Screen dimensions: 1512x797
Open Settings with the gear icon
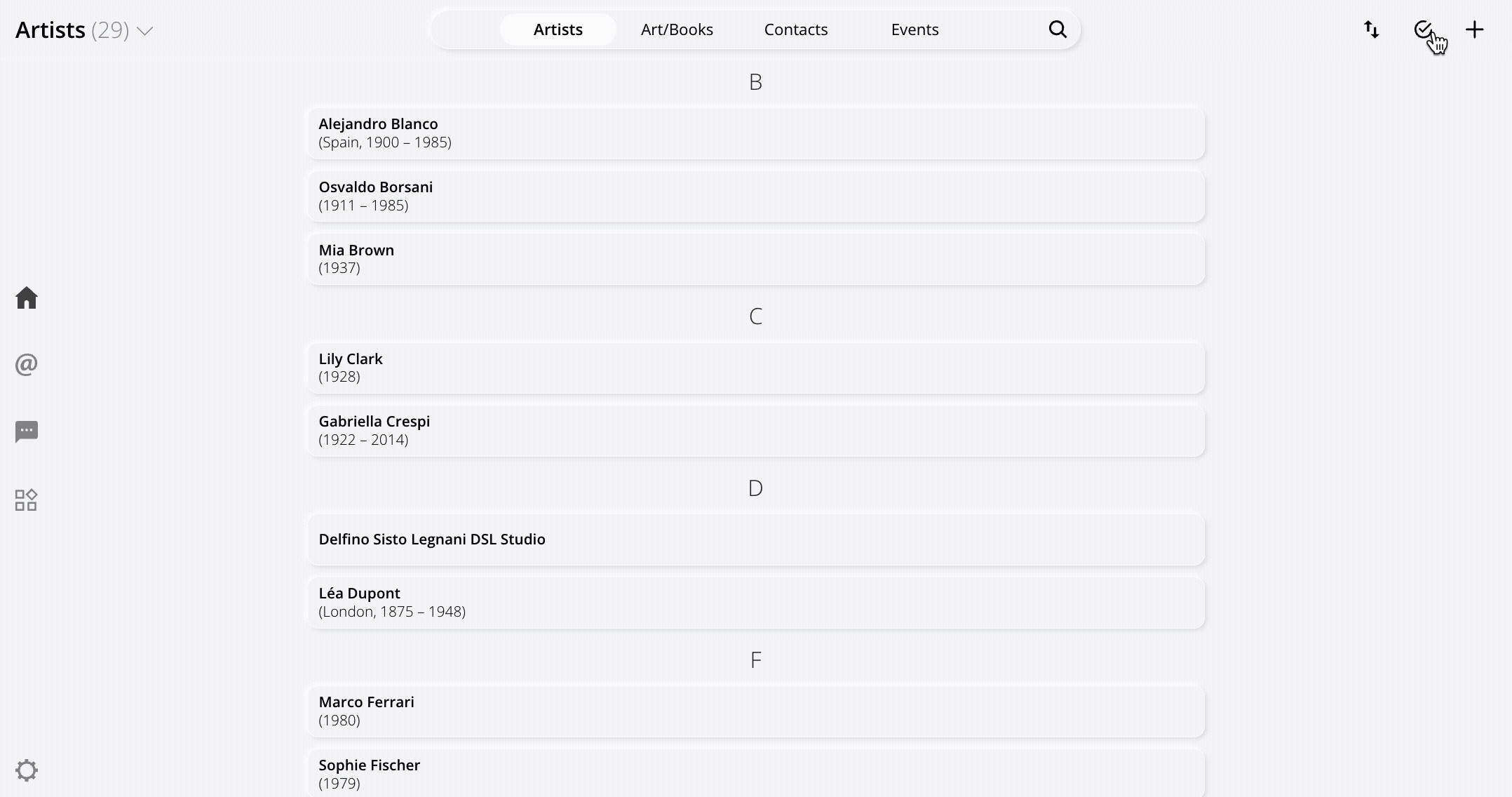coord(26,770)
